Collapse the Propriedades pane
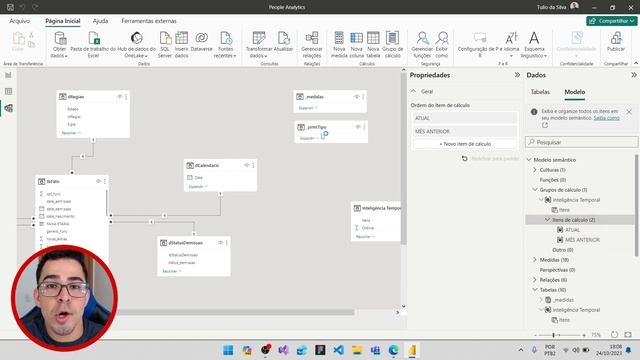The height and width of the screenshot is (360, 640). [517, 75]
